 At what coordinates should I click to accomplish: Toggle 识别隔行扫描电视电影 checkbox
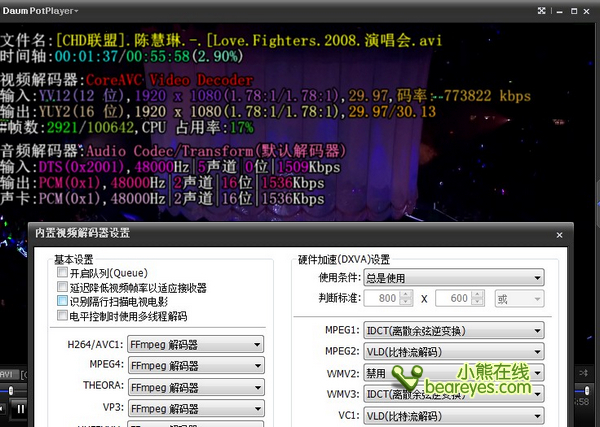tap(62, 301)
